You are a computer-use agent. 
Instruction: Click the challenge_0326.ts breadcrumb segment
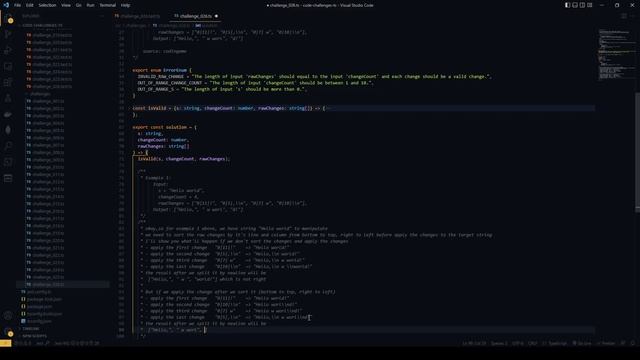(171, 25)
